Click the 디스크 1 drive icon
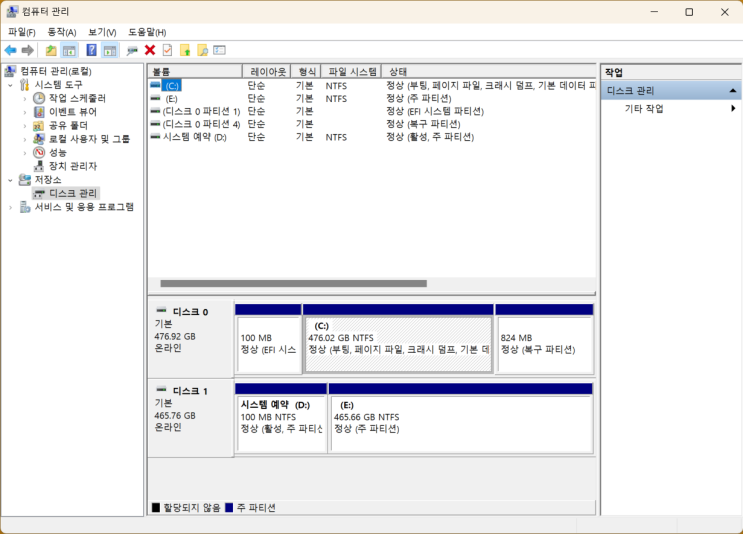This screenshot has height=534, width=743. tap(161, 390)
